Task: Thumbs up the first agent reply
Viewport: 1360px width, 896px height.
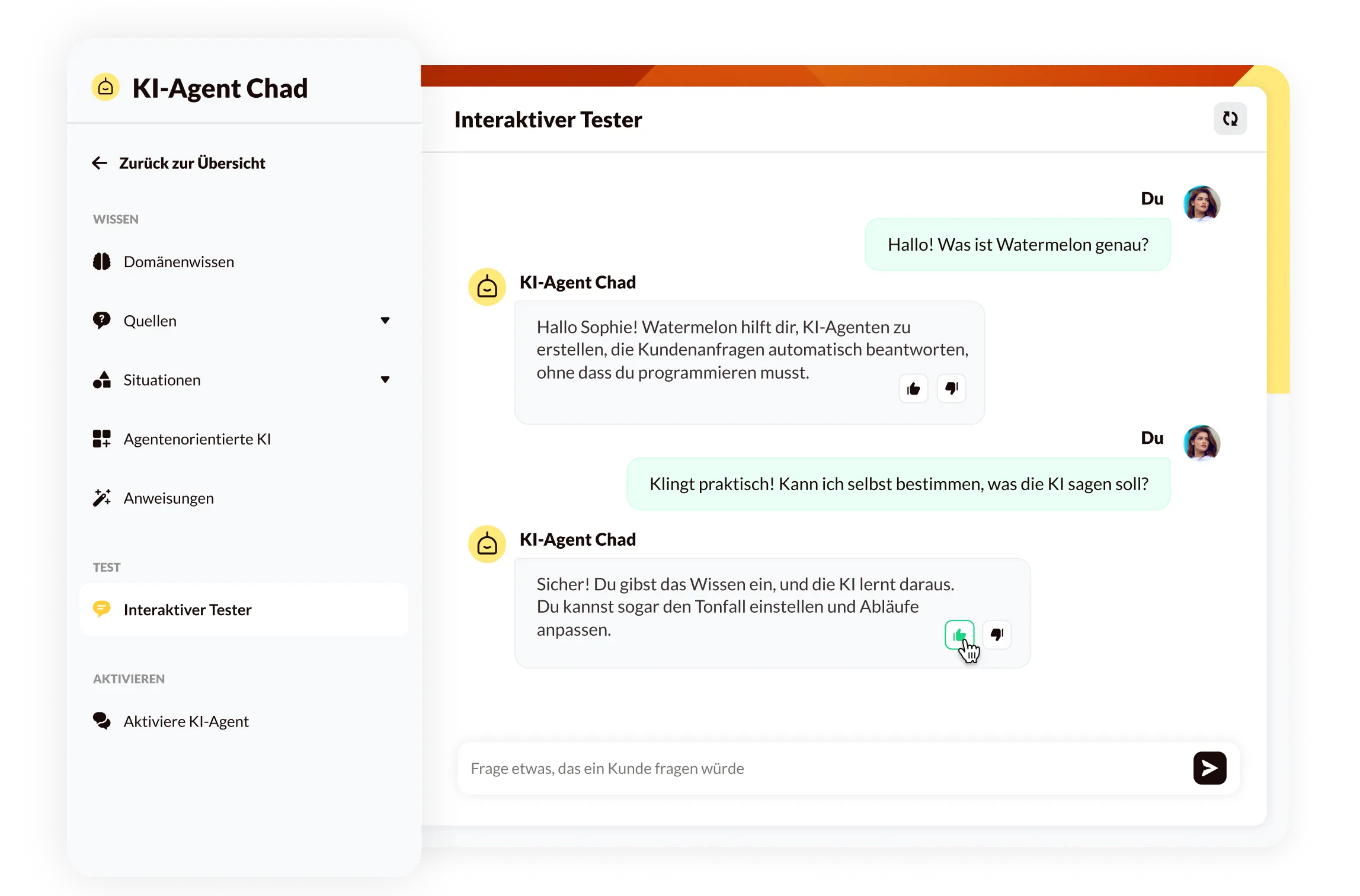Action: [913, 389]
